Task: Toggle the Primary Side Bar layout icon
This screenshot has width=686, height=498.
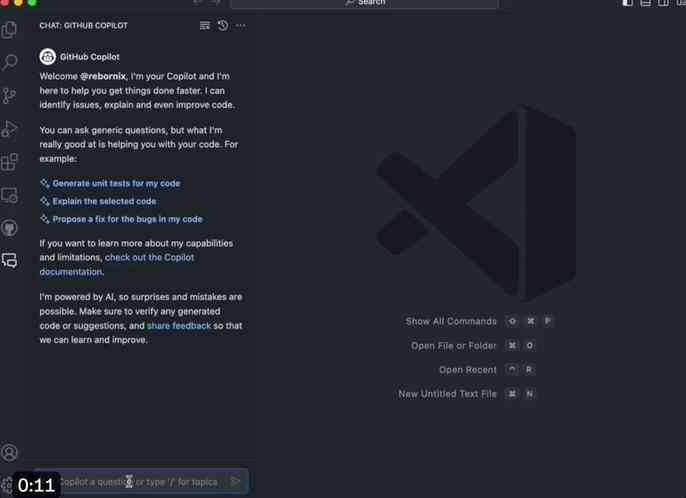Action: [x=627, y=3]
